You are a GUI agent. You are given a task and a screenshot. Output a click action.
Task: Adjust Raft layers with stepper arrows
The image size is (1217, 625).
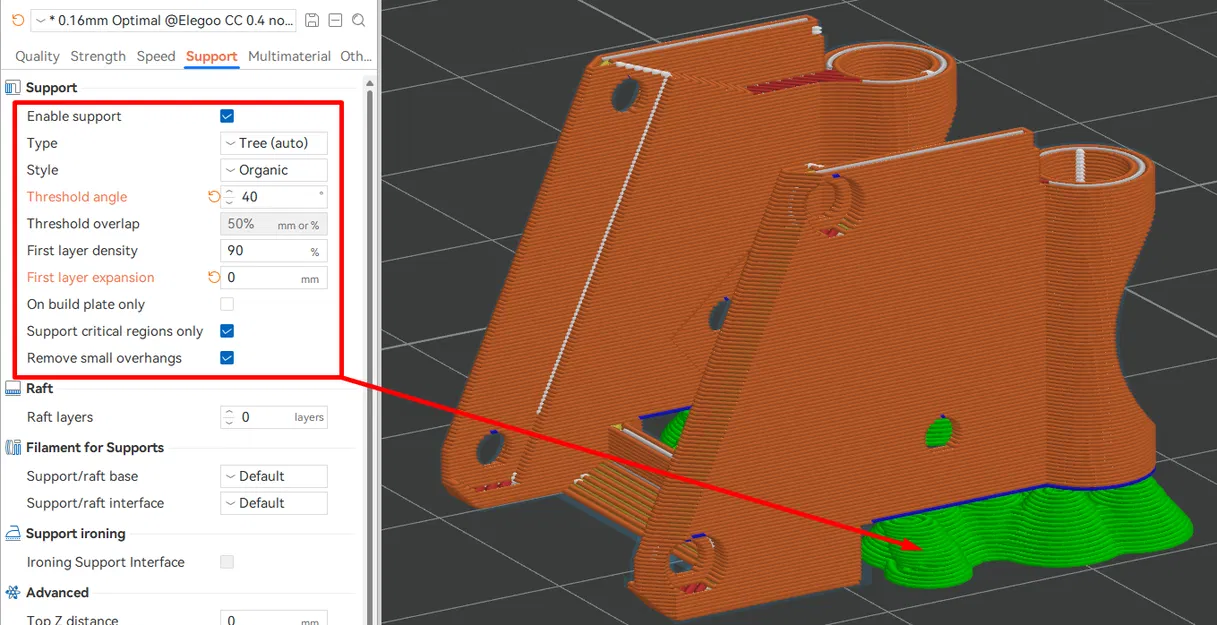(x=229, y=417)
